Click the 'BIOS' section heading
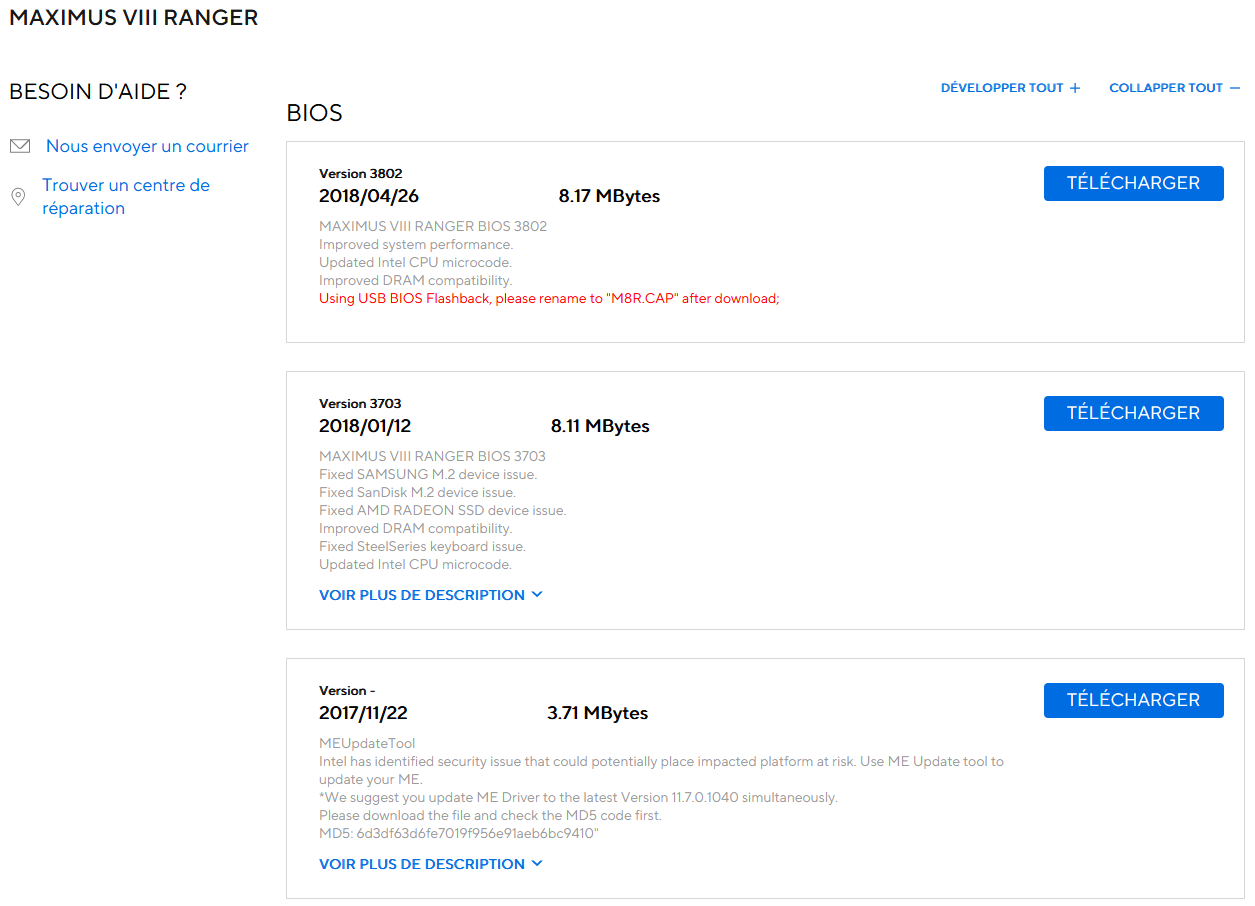 [314, 113]
